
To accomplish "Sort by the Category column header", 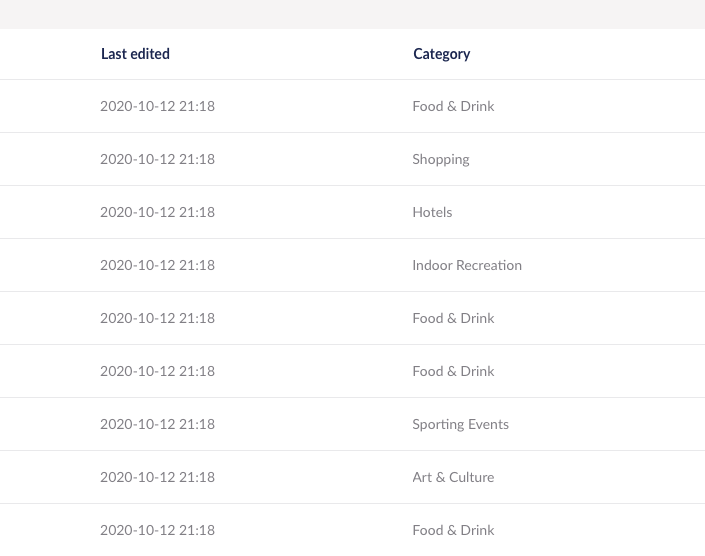I will 442,54.
